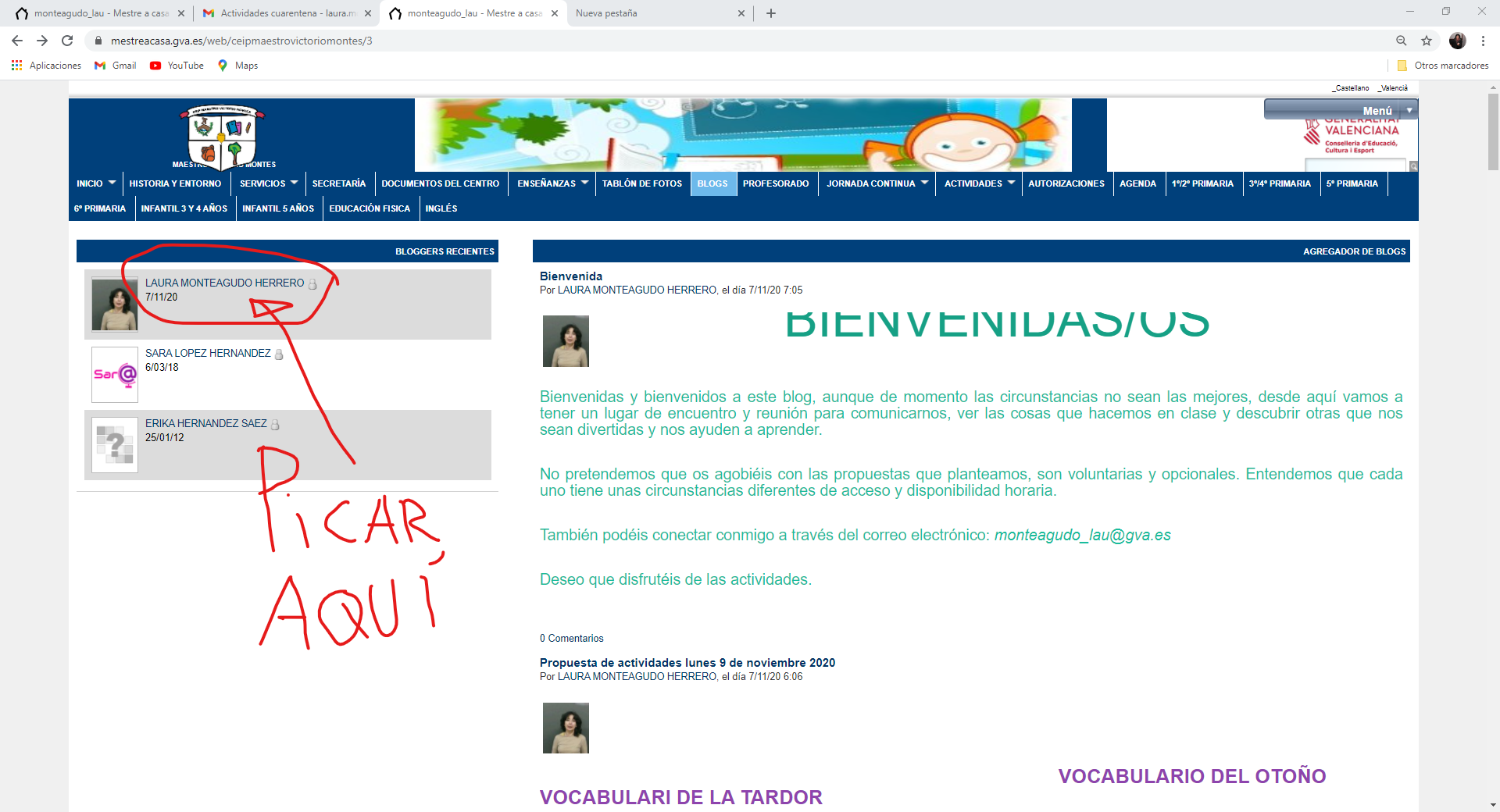
Task: Open the YouTube bookmark
Action: coord(177,66)
